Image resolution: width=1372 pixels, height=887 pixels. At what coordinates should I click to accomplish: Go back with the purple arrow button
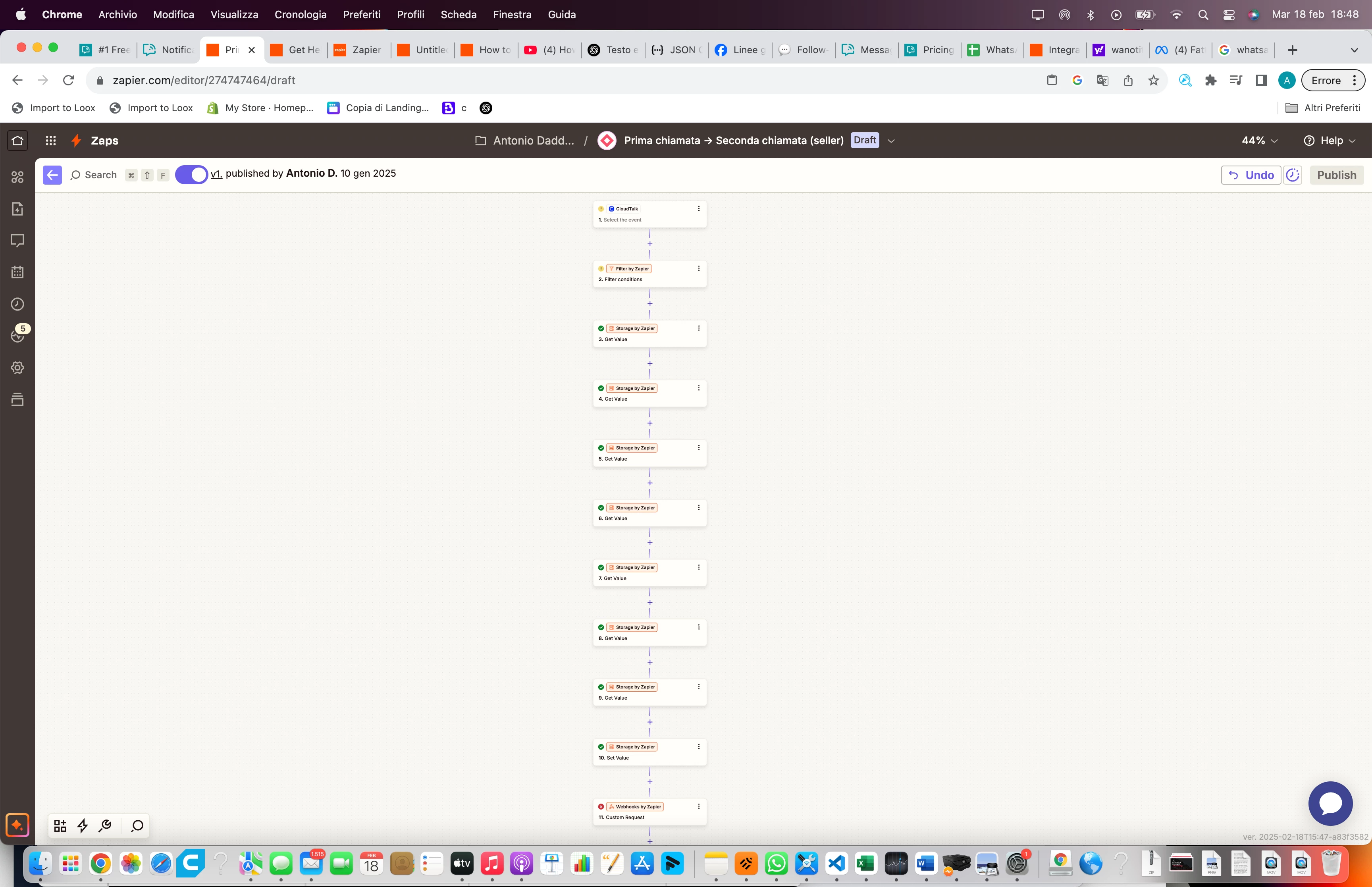pyautogui.click(x=52, y=175)
